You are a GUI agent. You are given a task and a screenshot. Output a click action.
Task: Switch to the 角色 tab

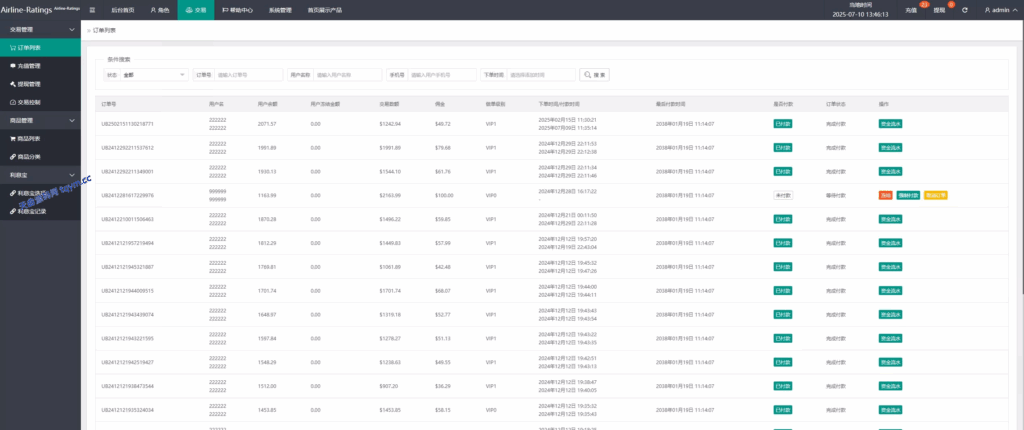pos(159,10)
